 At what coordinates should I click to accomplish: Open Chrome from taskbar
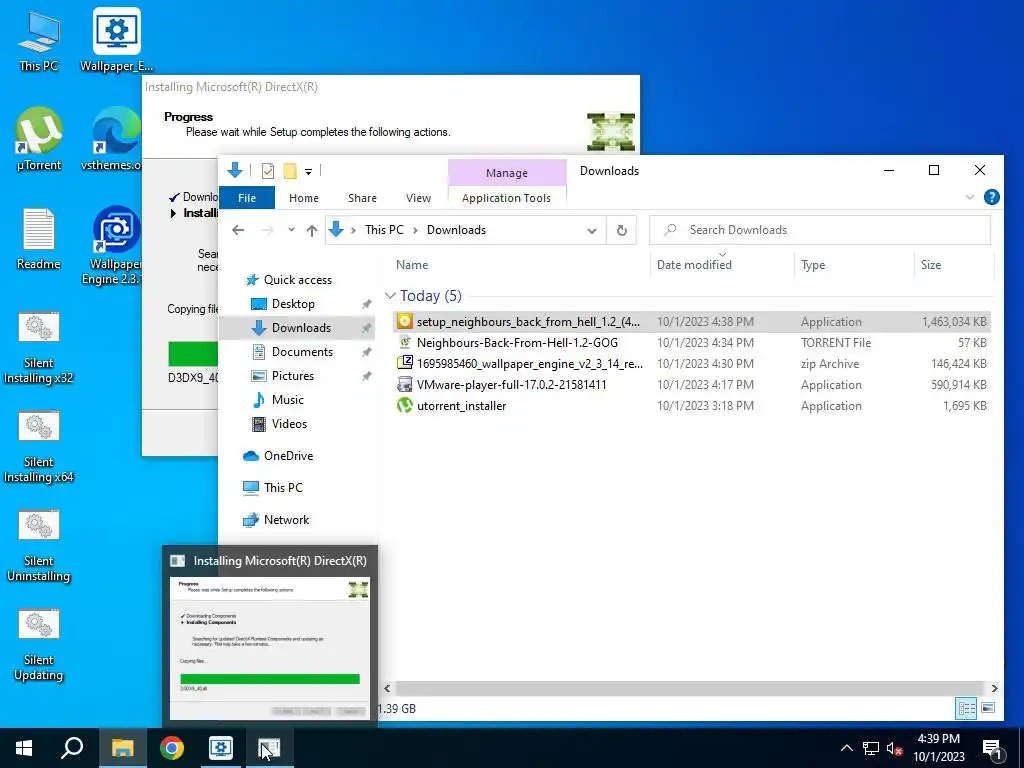point(172,748)
